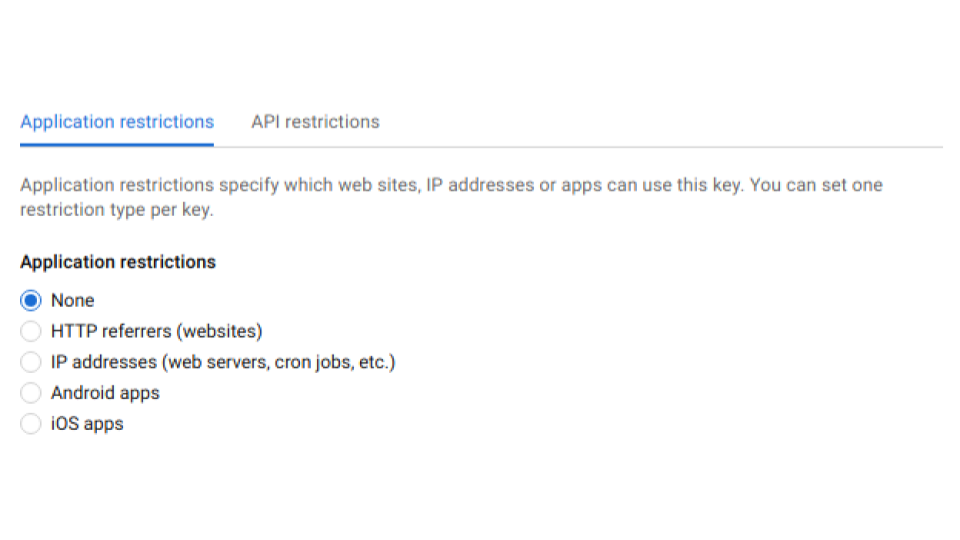Click the "Android apps" label text
Image resolution: width=960 pixels, height=540 pixels.
105,393
